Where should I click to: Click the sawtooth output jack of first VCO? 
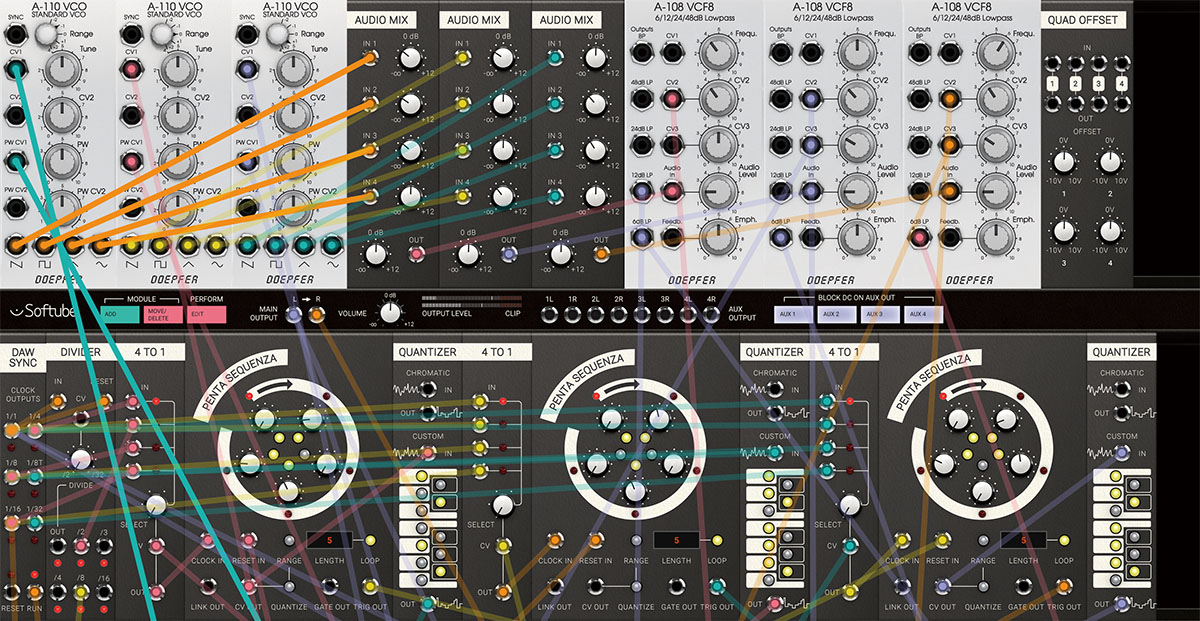click(x=15, y=243)
